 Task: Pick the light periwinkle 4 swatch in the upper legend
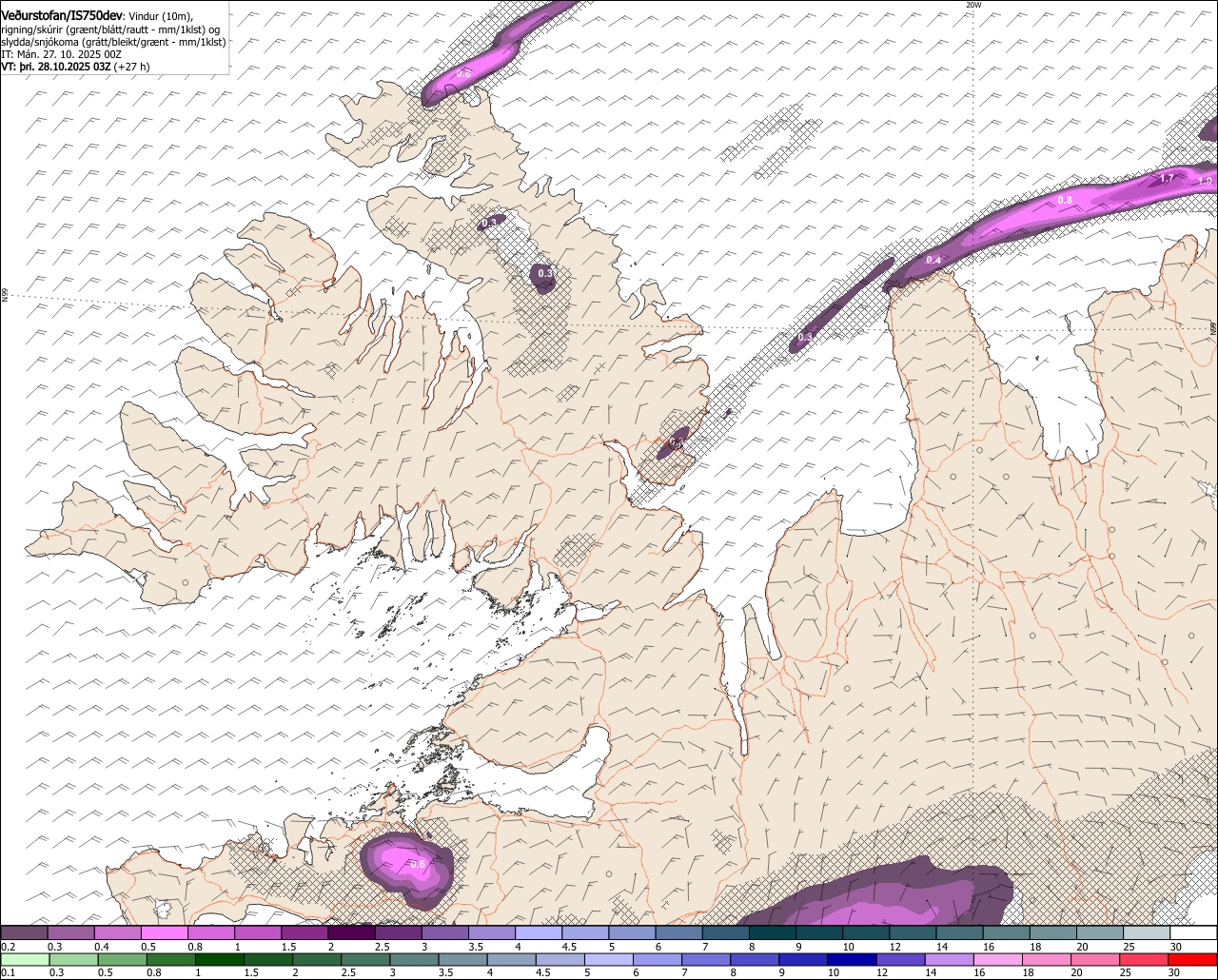coord(539,933)
